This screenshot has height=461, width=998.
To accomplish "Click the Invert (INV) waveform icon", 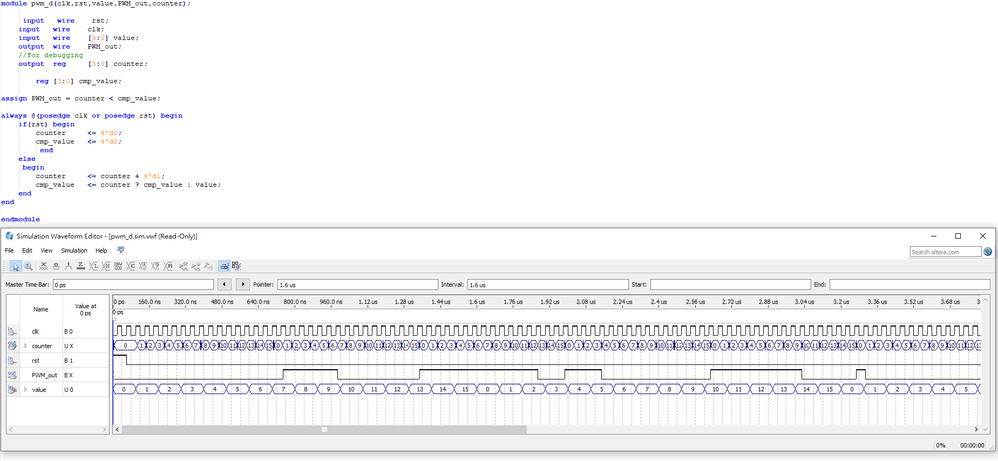I will point(118,266).
